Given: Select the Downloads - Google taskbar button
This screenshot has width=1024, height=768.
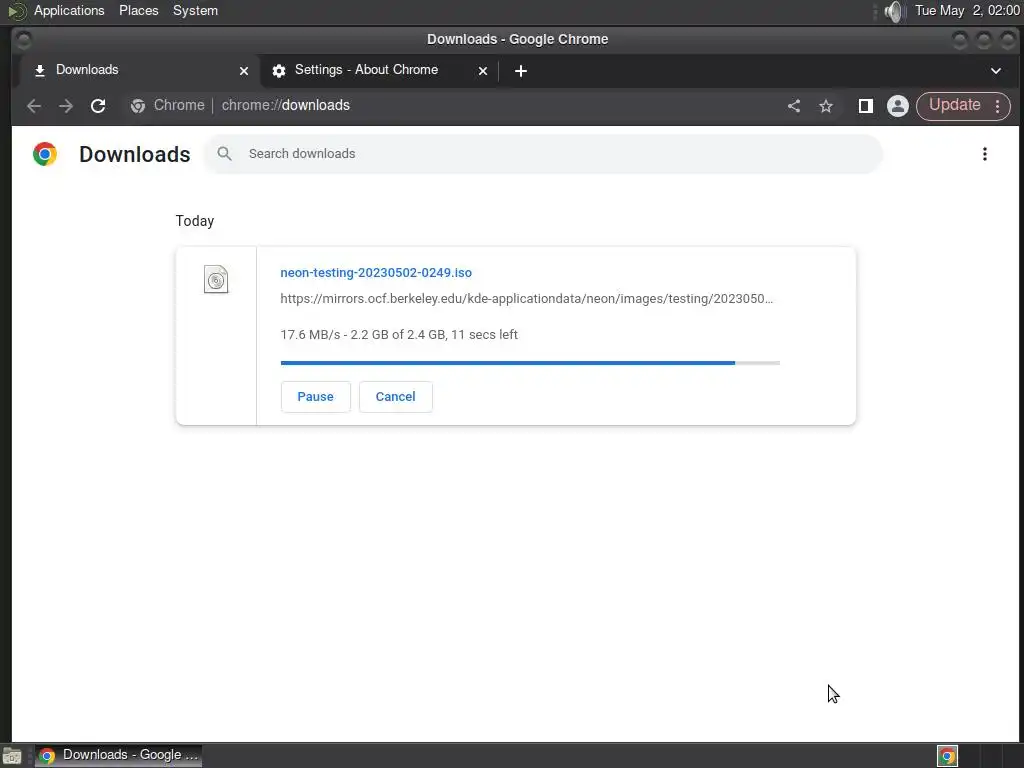Looking at the screenshot, I should coord(118,755).
